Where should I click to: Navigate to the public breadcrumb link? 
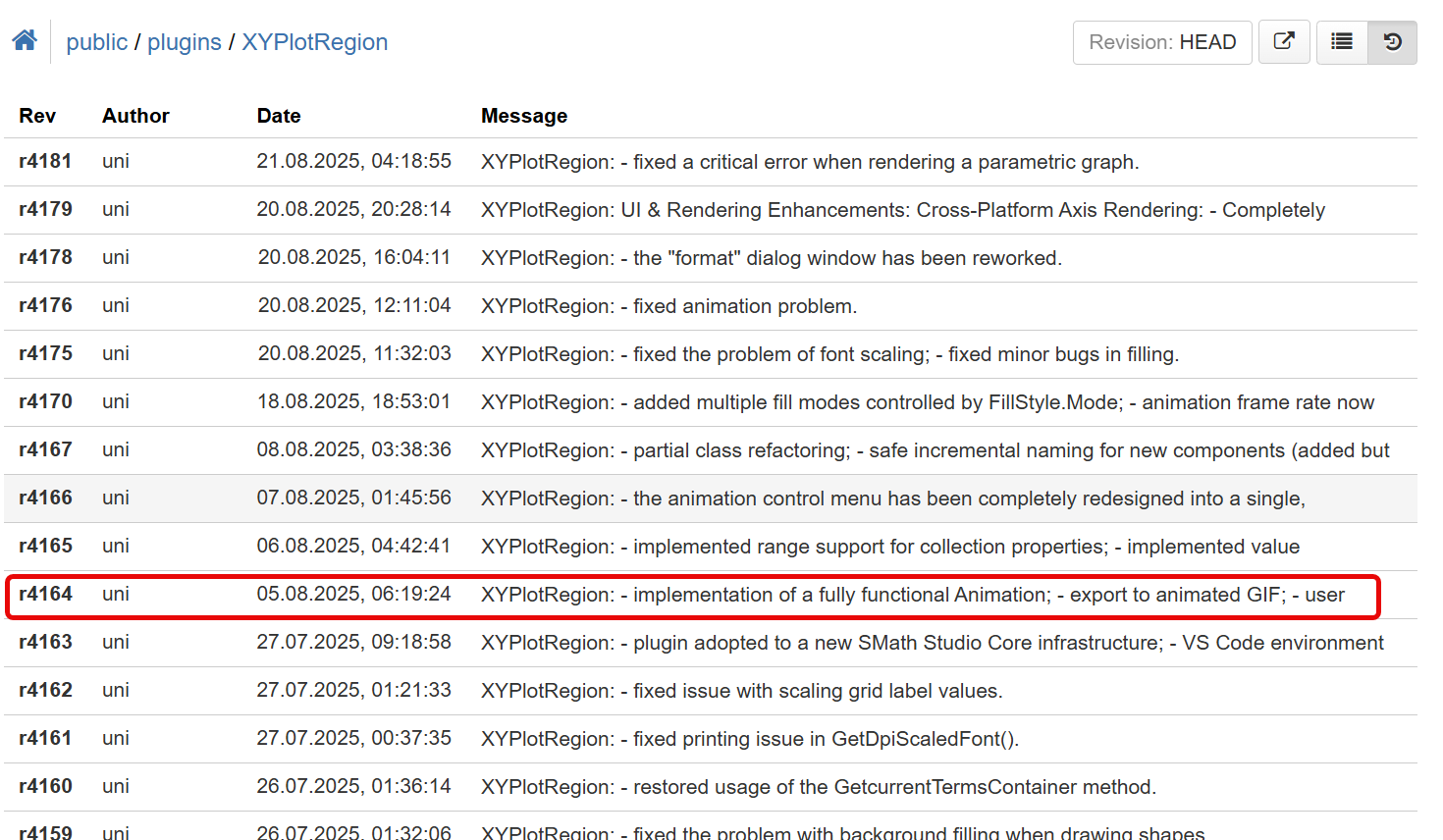click(x=96, y=42)
